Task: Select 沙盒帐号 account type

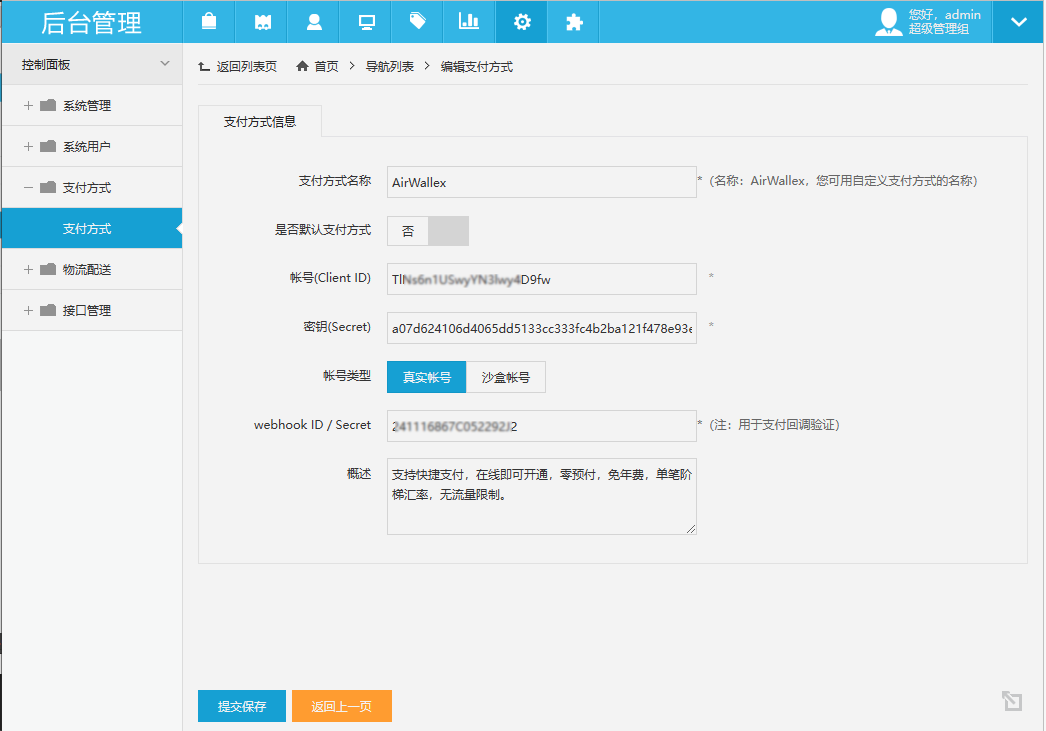Action: 506,377
